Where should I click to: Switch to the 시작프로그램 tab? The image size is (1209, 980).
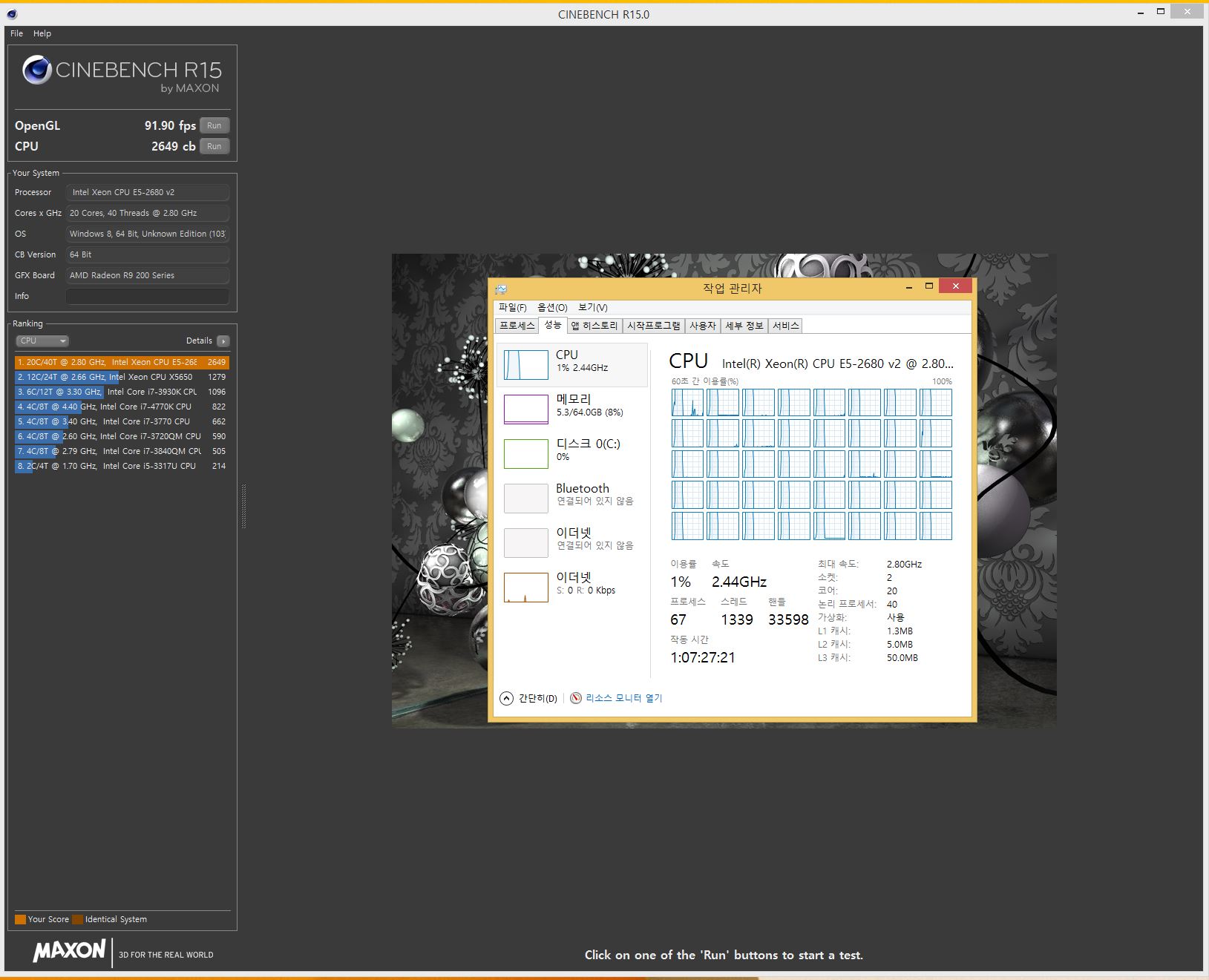pyautogui.click(x=654, y=326)
